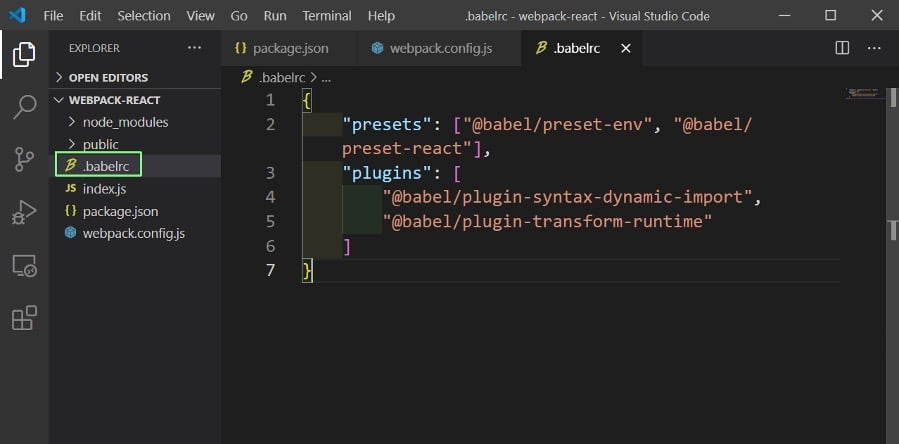This screenshot has height=444, width=899.
Task: Open the Source Control view icon
Action: pos(24,159)
